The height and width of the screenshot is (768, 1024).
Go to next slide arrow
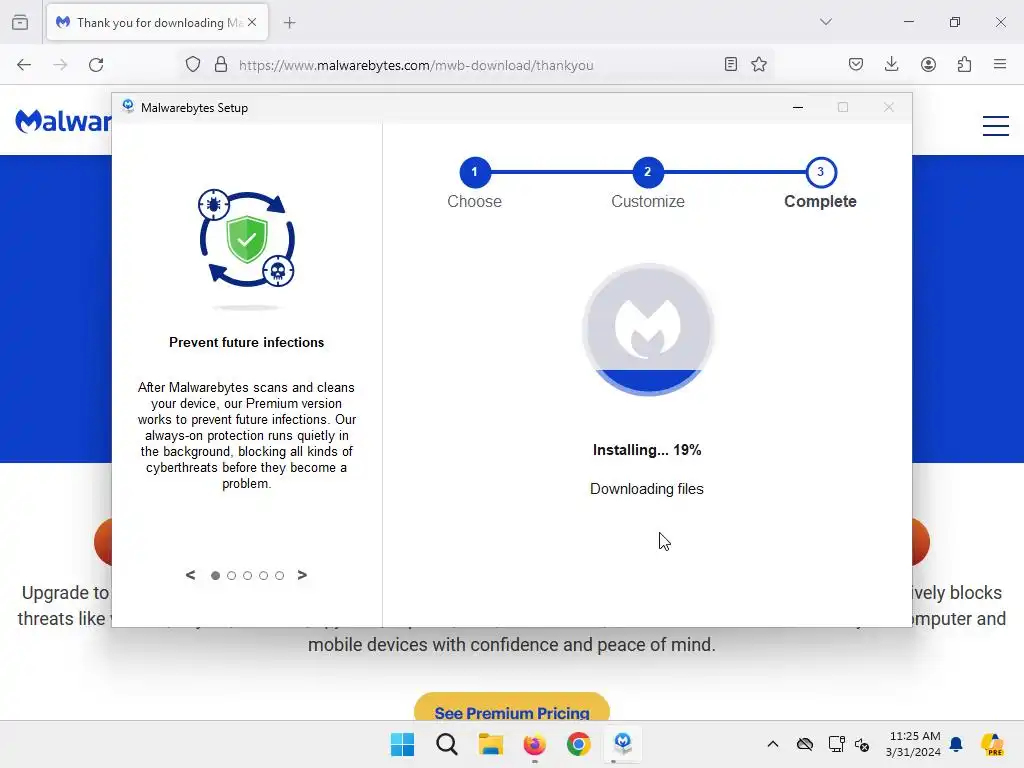pyautogui.click(x=302, y=575)
